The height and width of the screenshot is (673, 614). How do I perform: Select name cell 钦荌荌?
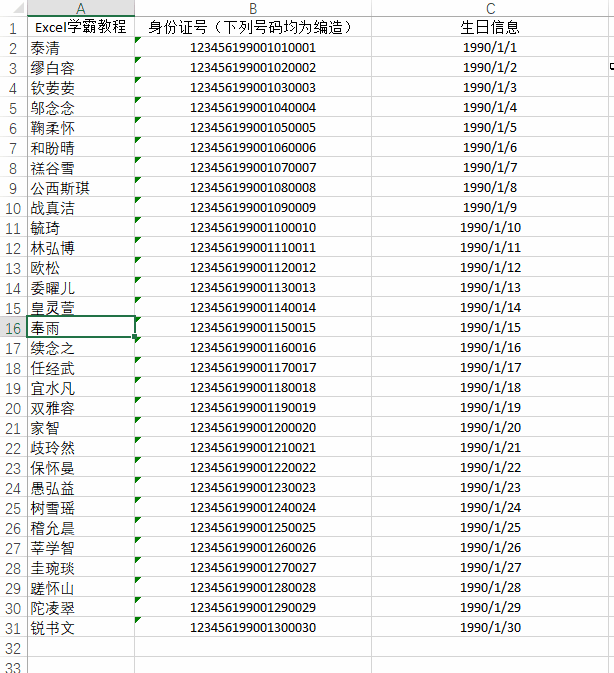pyautogui.click(x=81, y=88)
